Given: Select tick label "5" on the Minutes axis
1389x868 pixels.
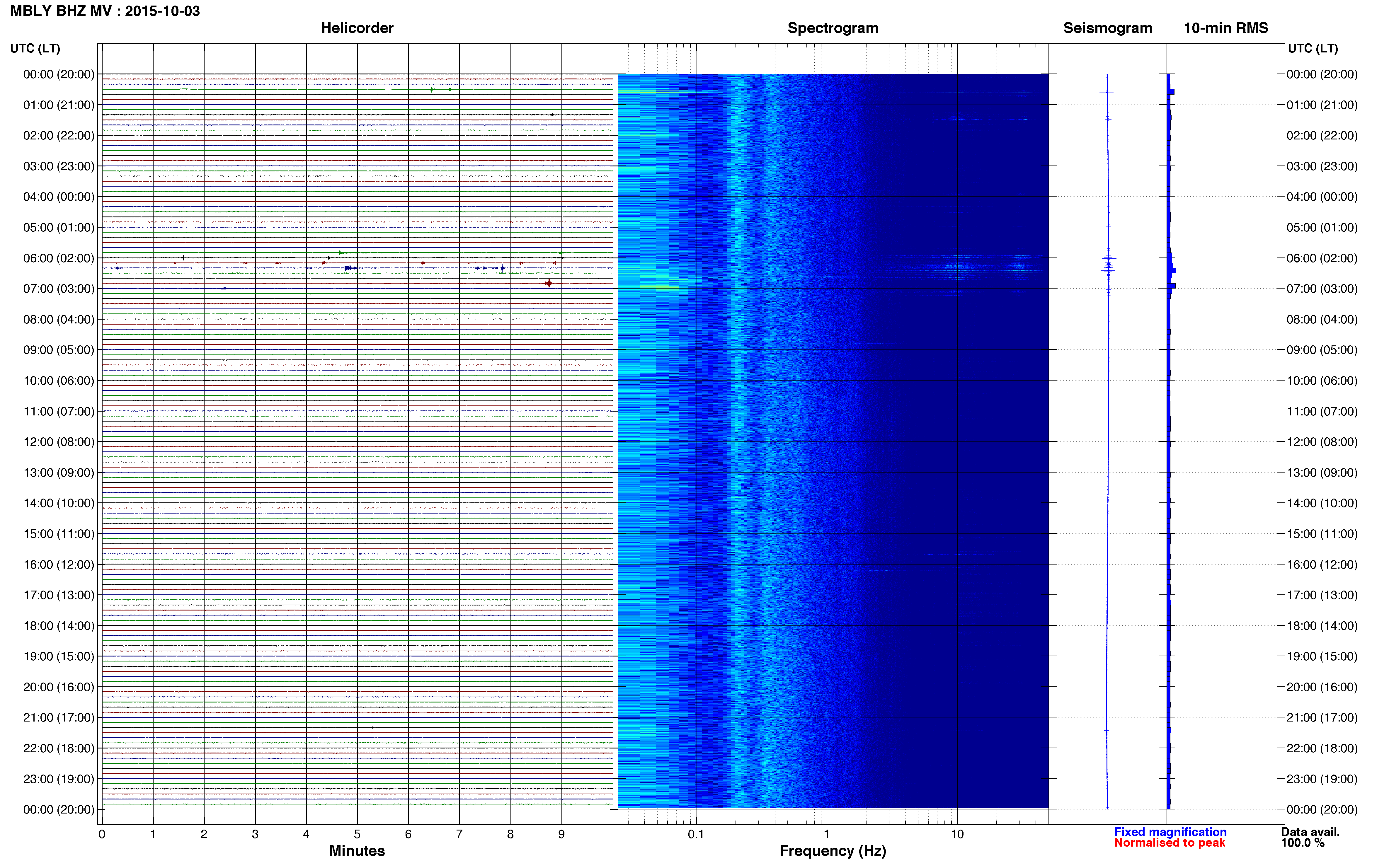Looking at the screenshot, I should click(x=357, y=834).
